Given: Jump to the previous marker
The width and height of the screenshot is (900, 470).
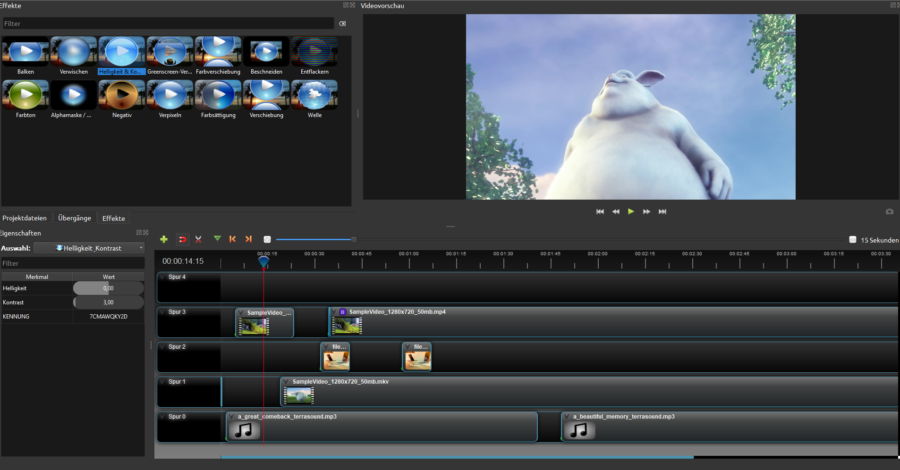Looking at the screenshot, I should pos(233,239).
